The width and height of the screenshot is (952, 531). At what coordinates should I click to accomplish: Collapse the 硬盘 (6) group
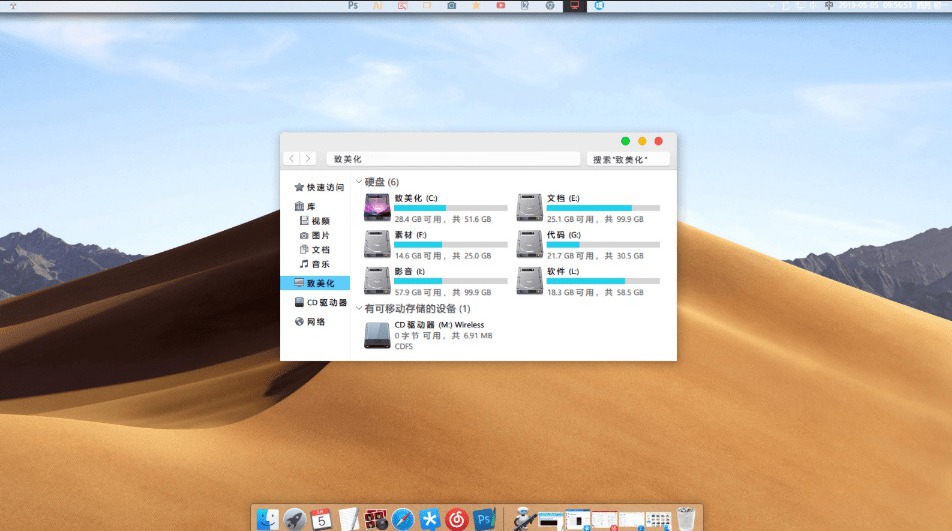(x=359, y=182)
